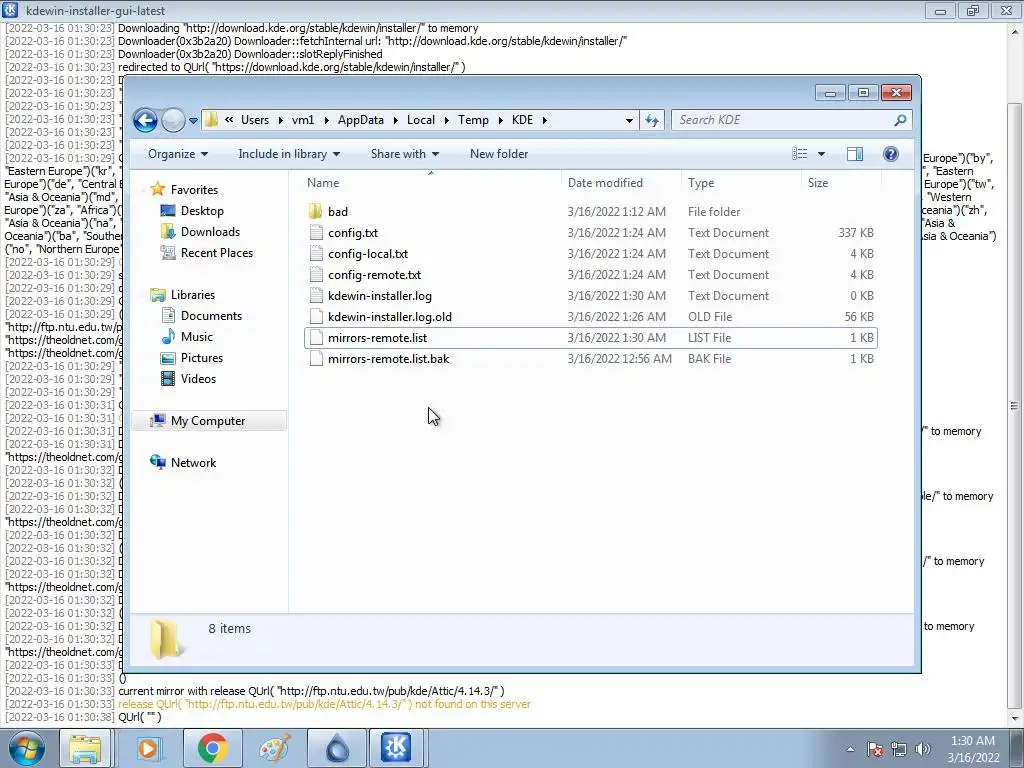The width and height of the screenshot is (1024, 768).
Task: Sort files by the Size column
Action: tap(841, 183)
